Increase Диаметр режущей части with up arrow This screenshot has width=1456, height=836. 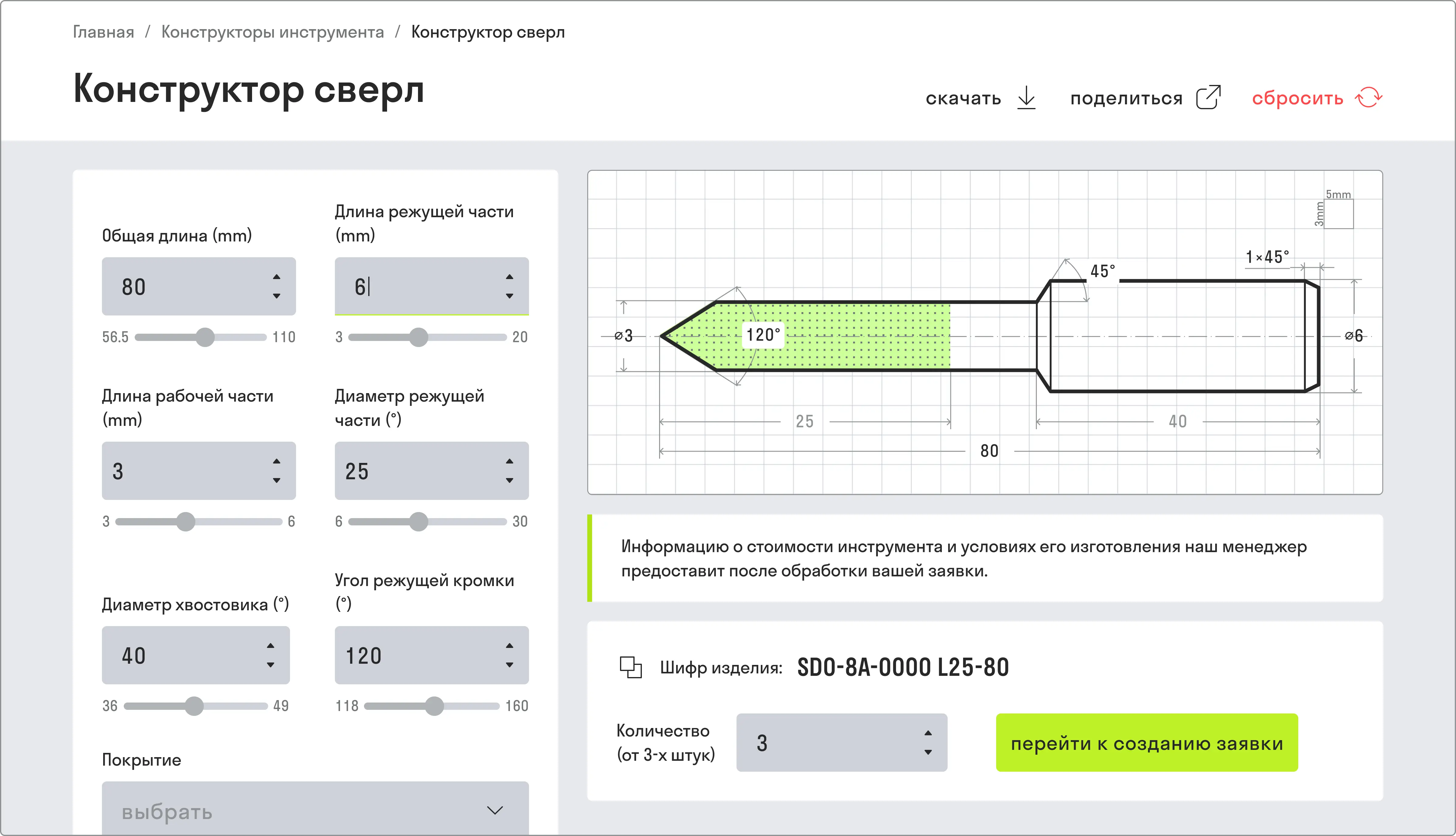point(509,461)
